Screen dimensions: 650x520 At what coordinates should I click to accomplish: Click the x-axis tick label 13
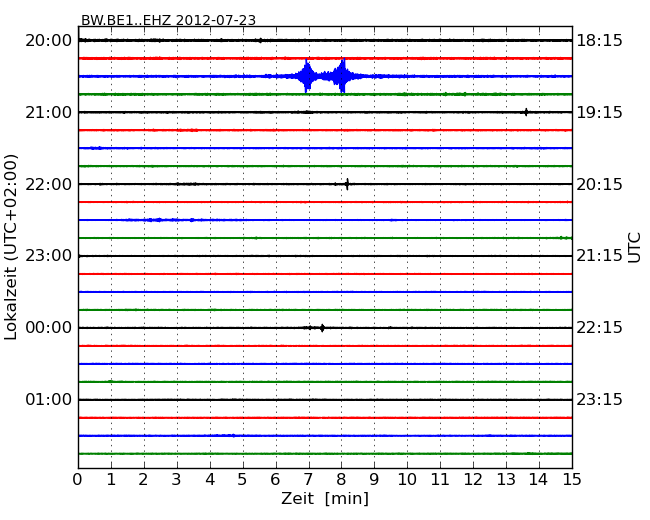[x=506, y=479]
